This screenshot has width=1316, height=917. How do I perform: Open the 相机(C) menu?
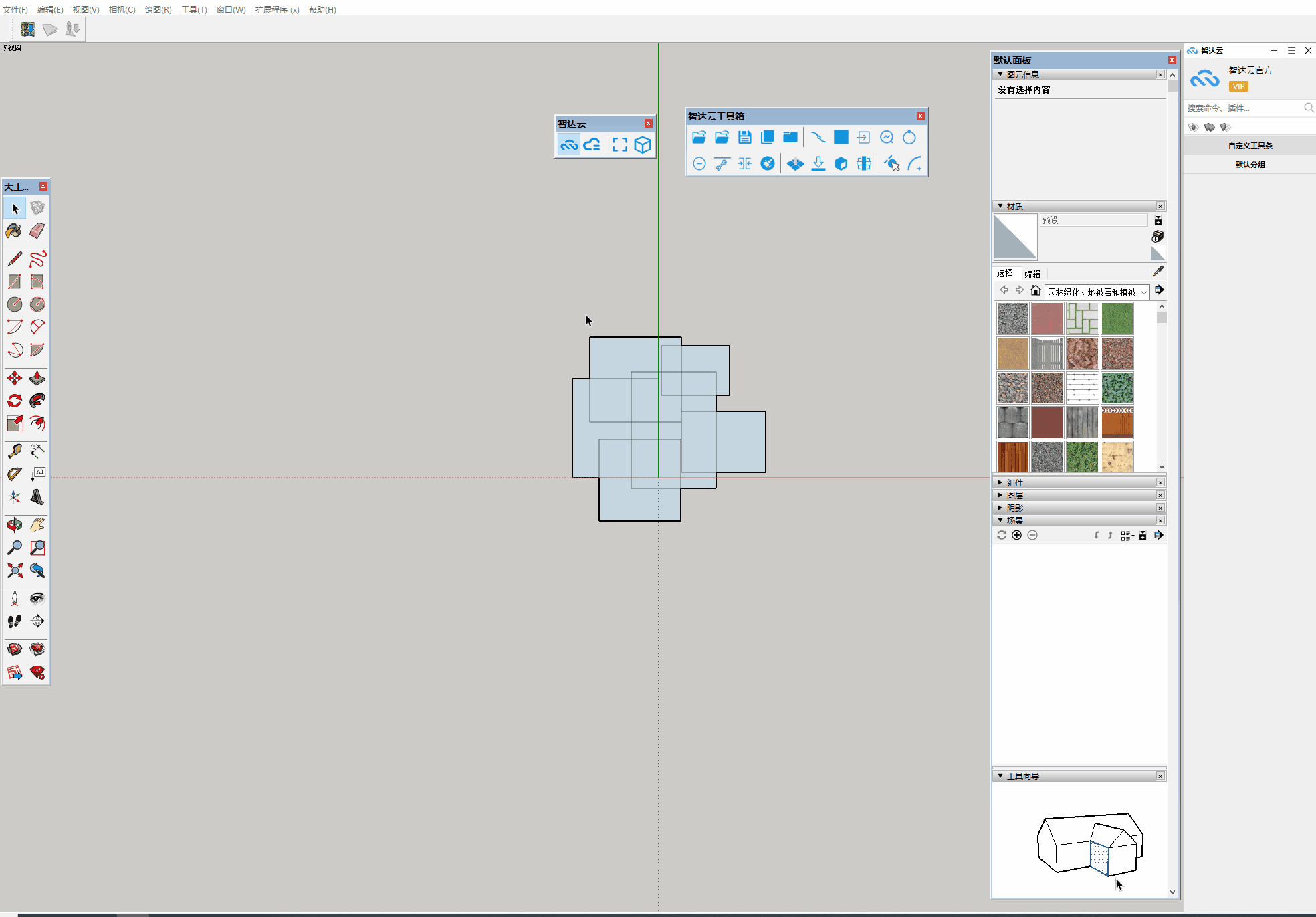tap(122, 9)
